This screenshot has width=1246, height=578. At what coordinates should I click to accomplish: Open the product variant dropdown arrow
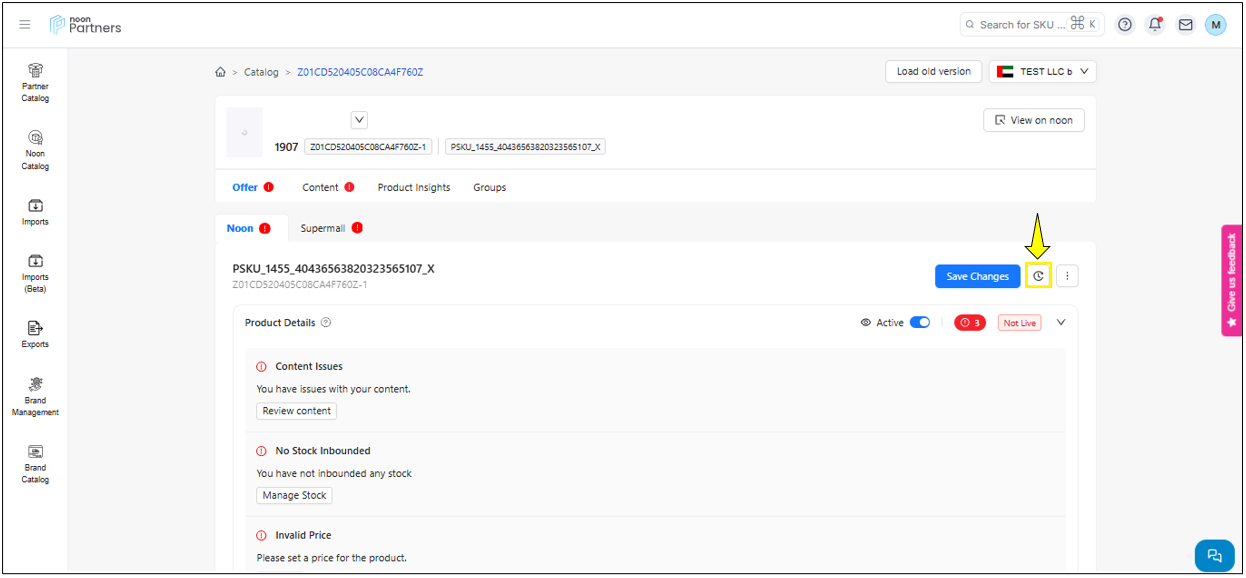tap(360, 120)
